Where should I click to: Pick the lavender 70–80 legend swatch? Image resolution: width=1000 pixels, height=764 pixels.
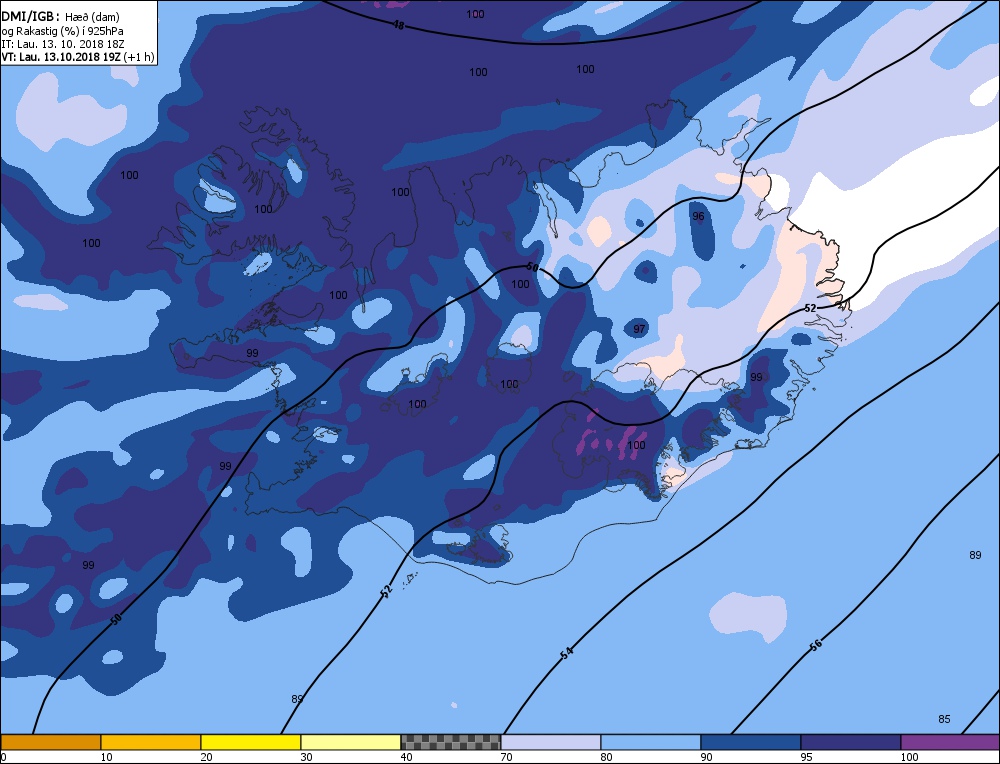(550, 742)
